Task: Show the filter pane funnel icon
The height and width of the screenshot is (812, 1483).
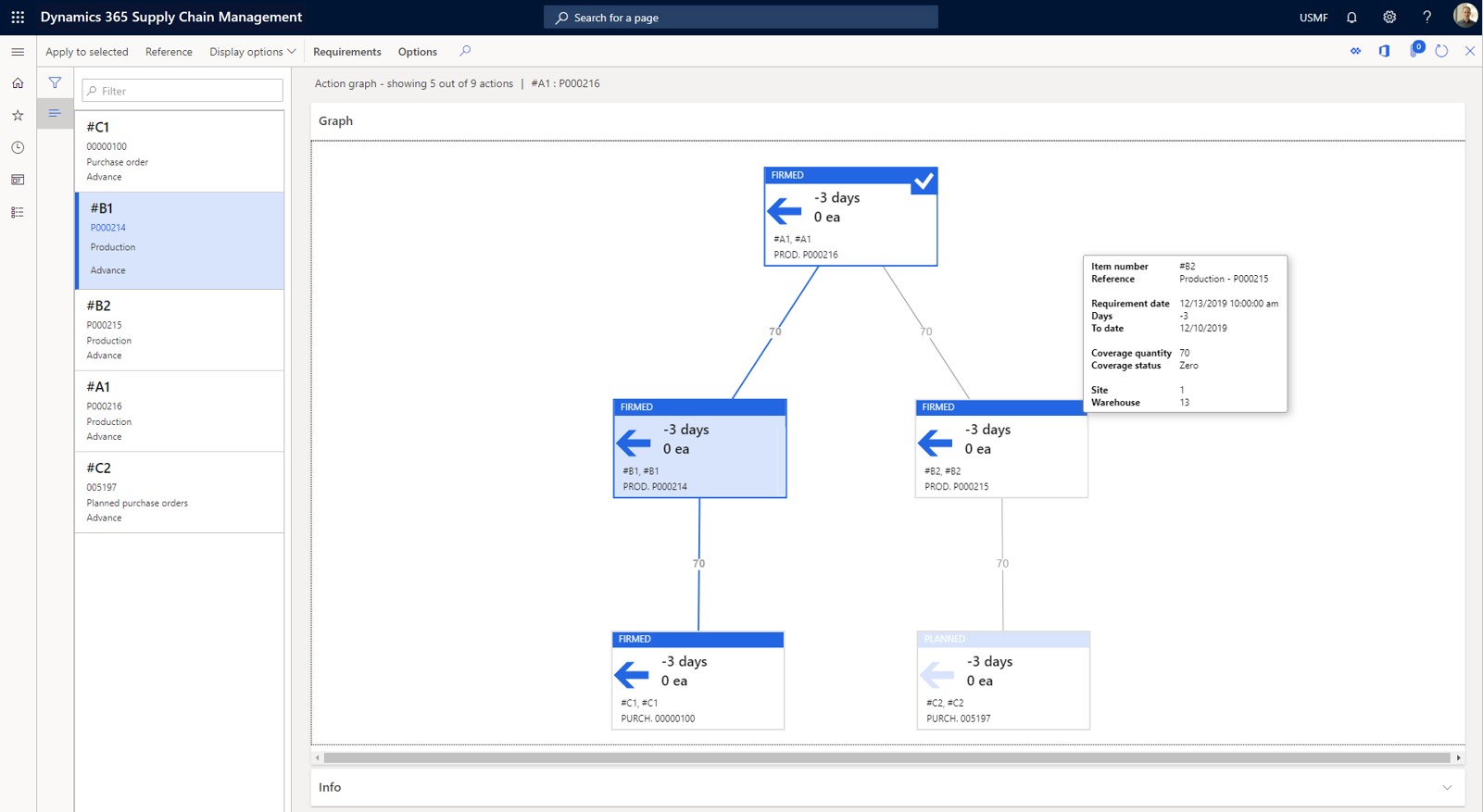Action: point(55,82)
